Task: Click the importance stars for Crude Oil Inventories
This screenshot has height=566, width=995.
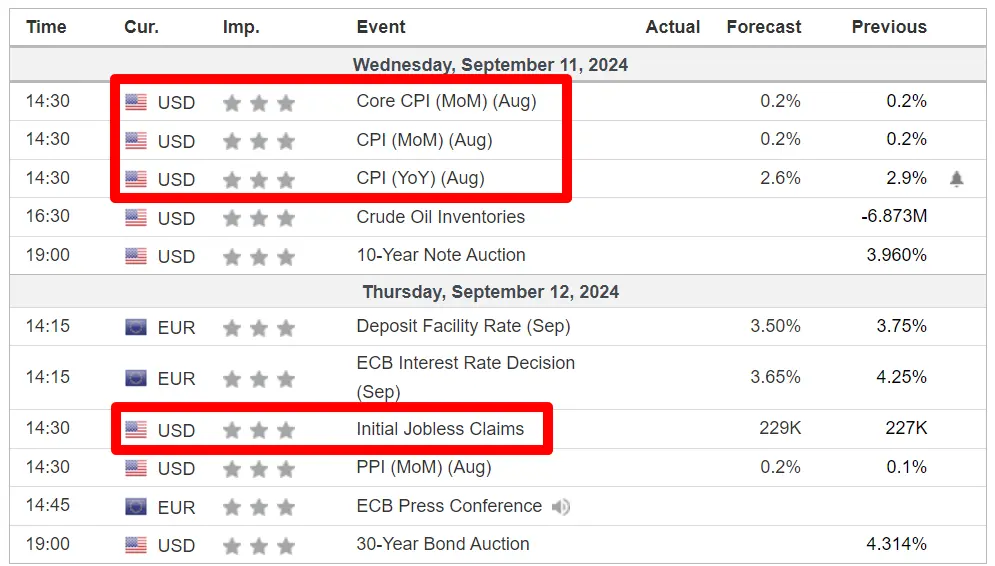Action: coord(259,218)
